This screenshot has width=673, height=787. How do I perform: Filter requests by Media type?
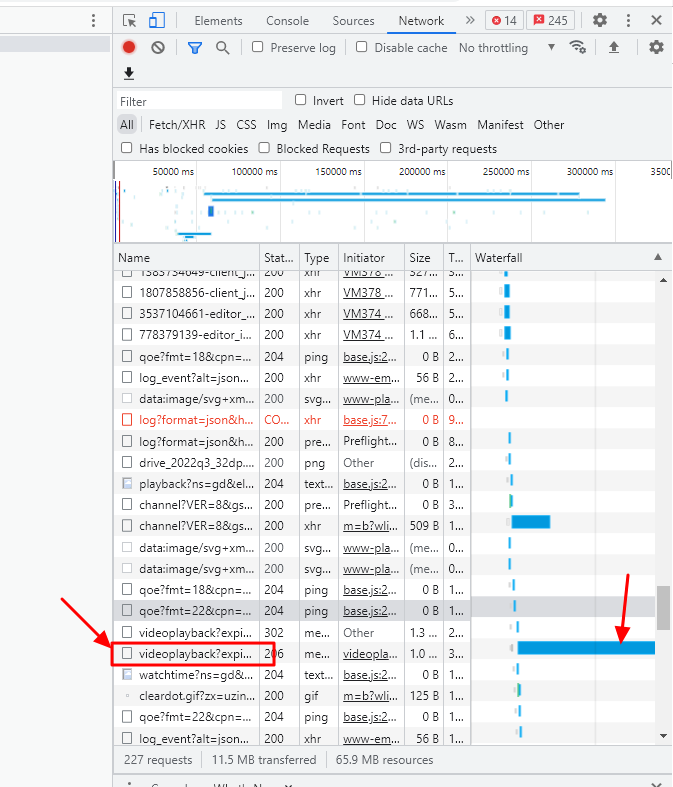click(x=314, y=124)
